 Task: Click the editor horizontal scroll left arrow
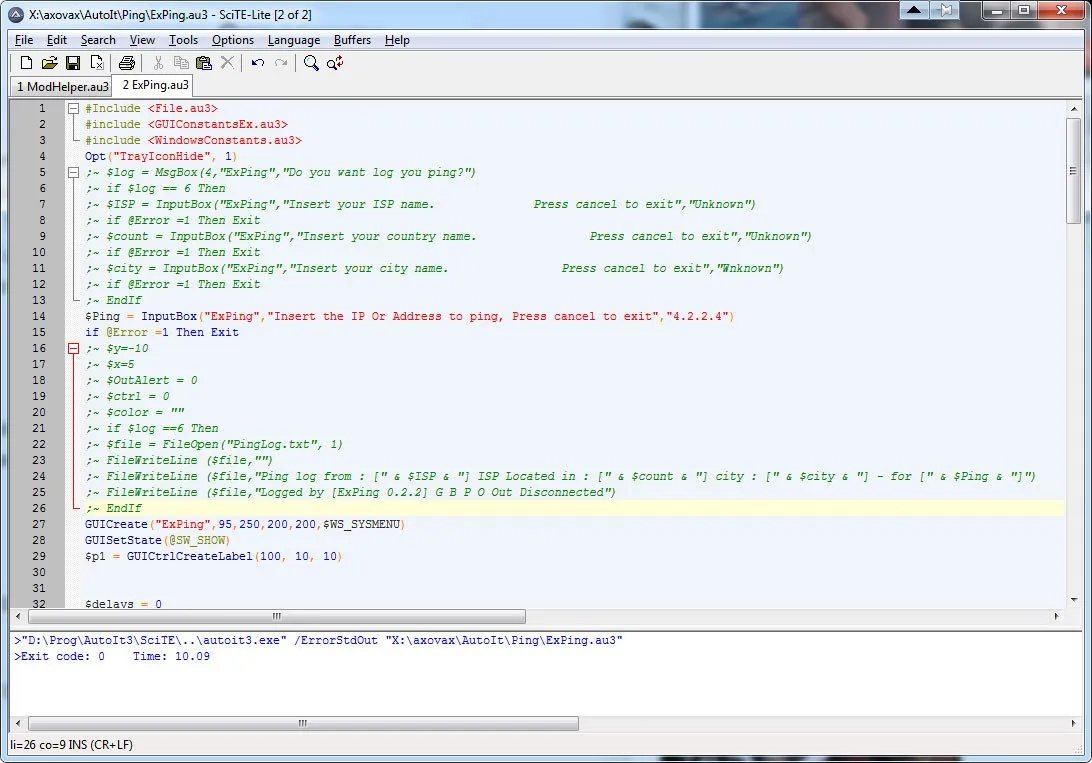coord(18,616)
